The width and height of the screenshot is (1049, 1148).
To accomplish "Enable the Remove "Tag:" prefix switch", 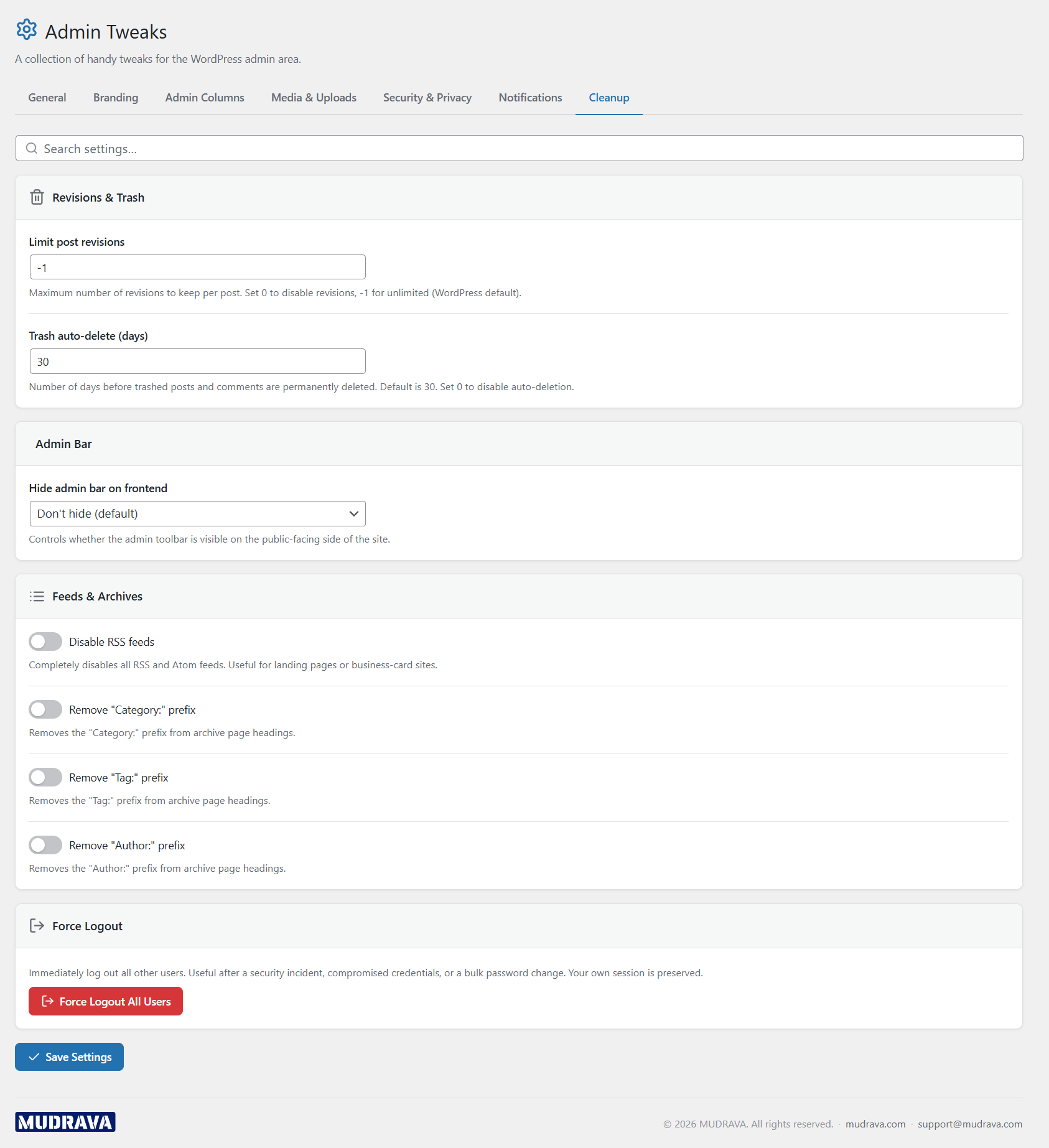I will (x=45, y=777).
